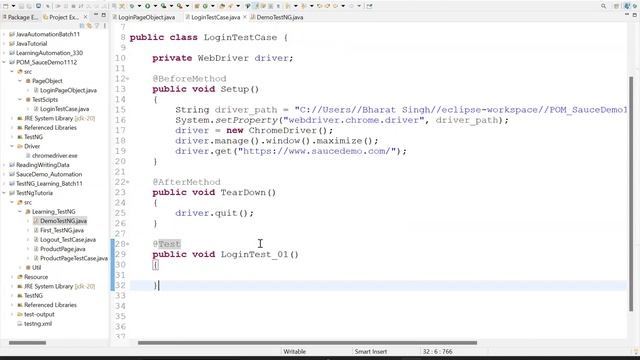This screenshot has width=640, height=360.
Task: Collapse the POM_SauceDemo1112 project
Action: click(4, 62)
